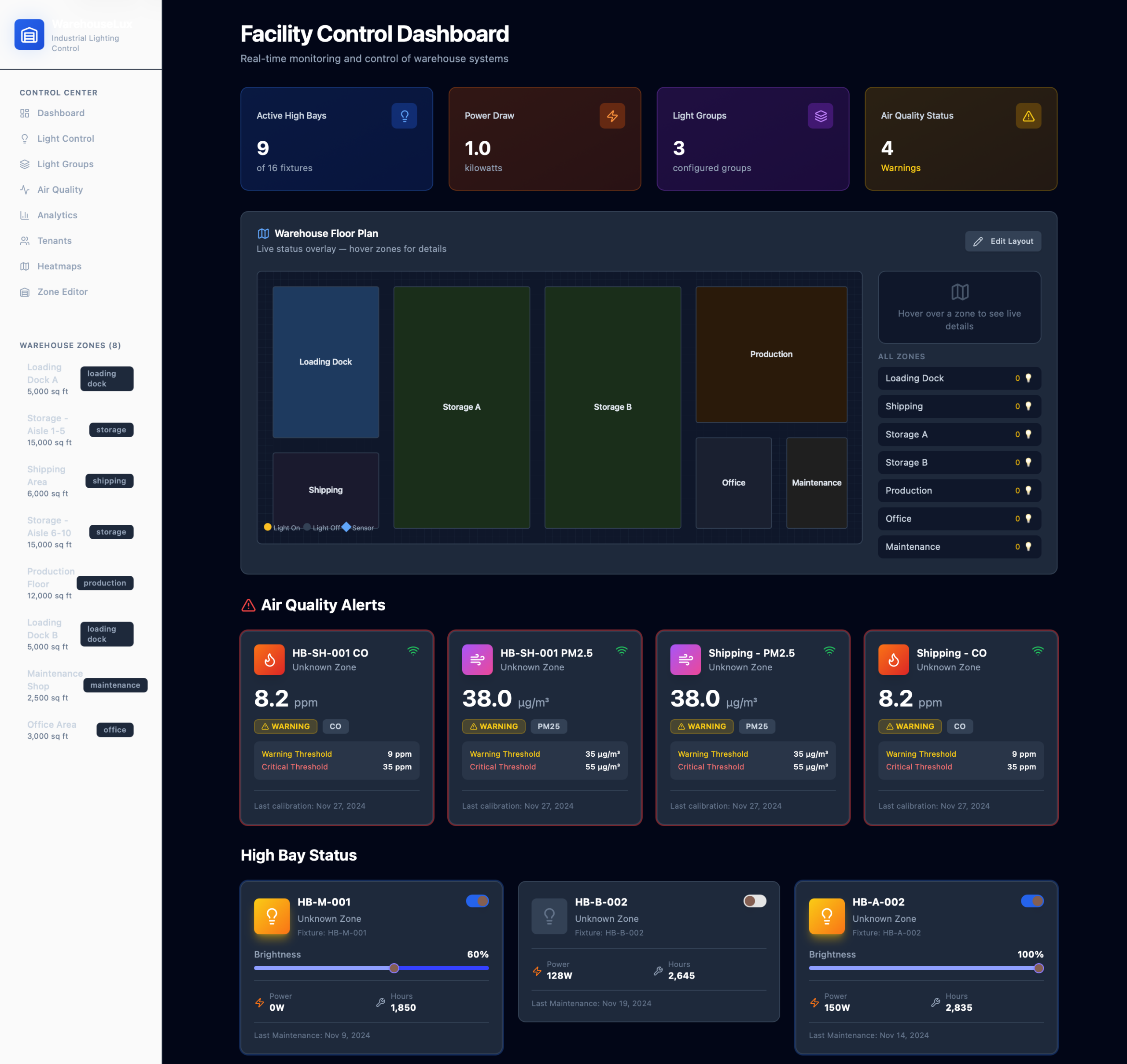Click the Light Groups layers icon
The width and height of the screenshot is (1127, 1064).
pyautogui.click(x=820, y=116)
